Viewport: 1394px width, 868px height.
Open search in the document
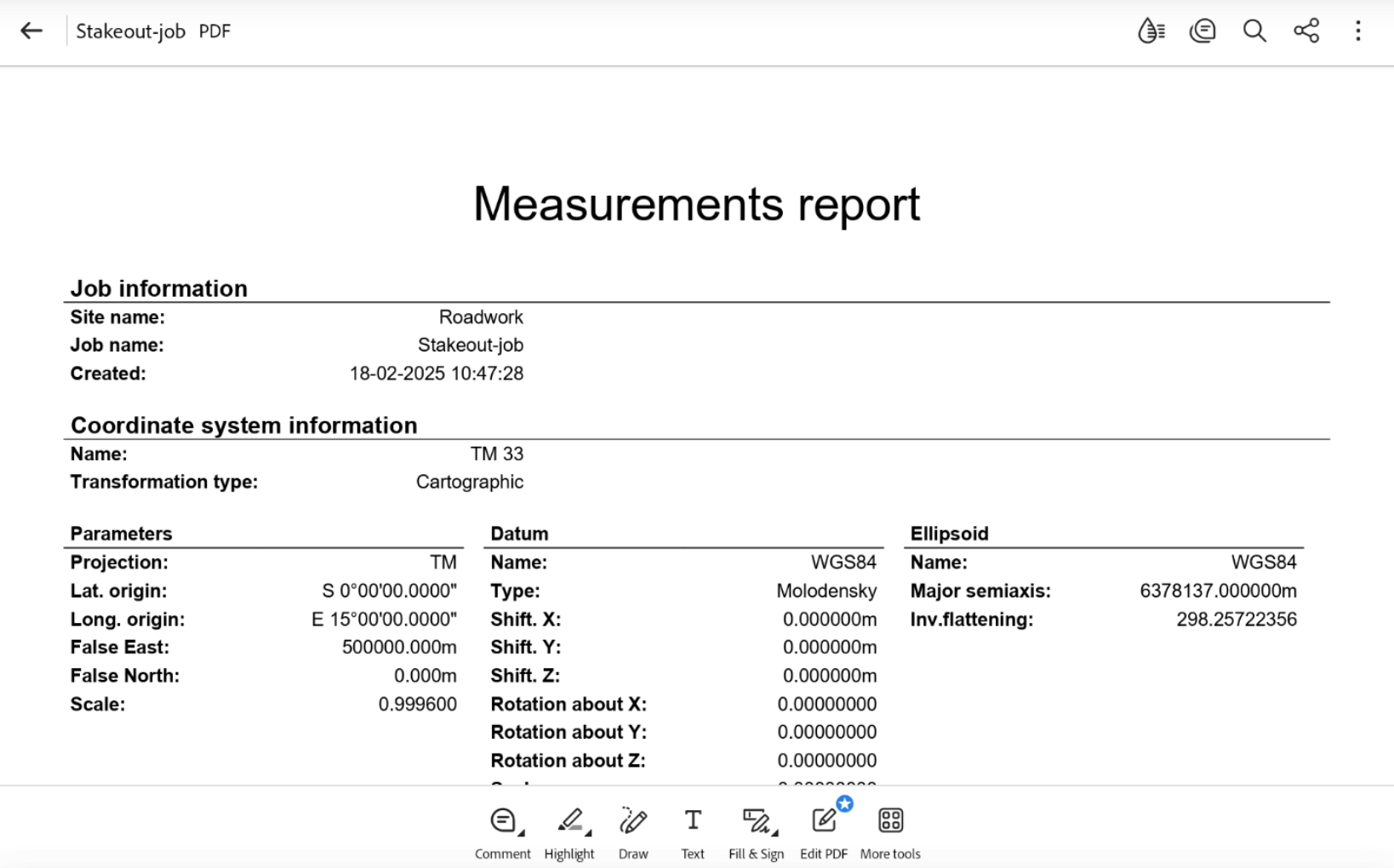(1254, 31)
